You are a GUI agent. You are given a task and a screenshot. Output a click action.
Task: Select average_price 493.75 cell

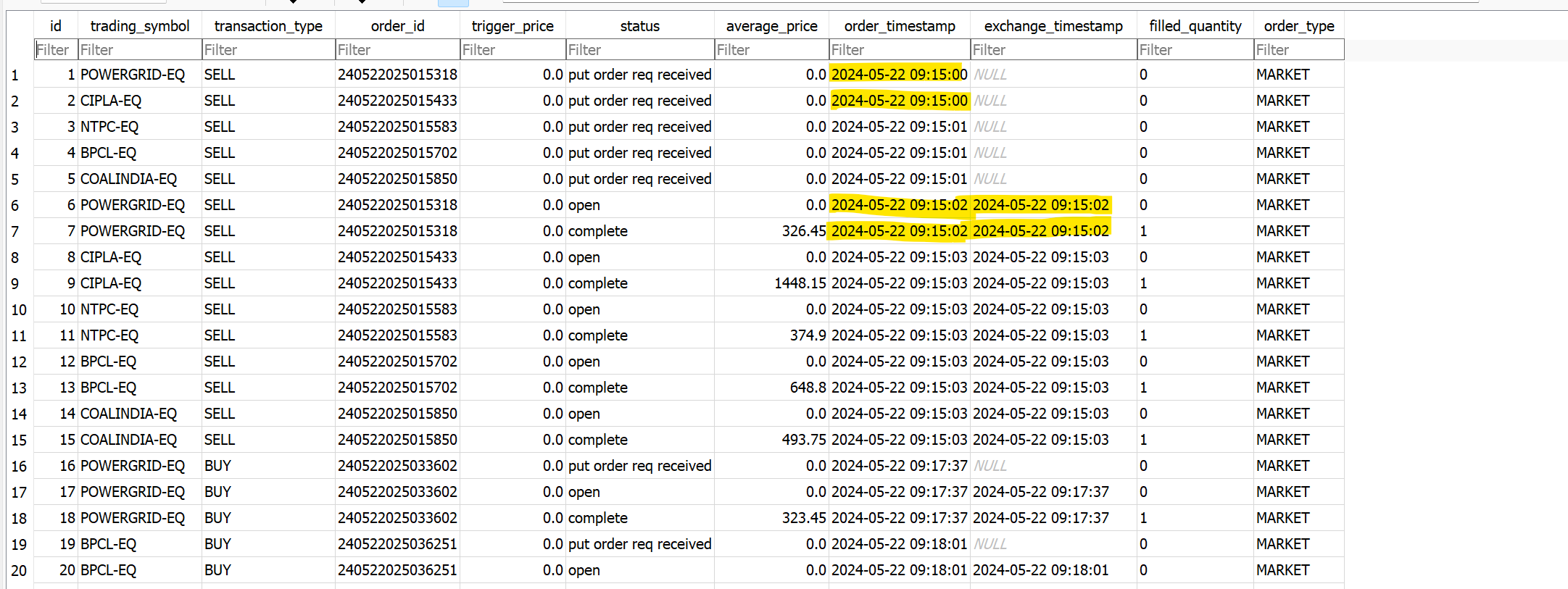[x=772, y=440]
